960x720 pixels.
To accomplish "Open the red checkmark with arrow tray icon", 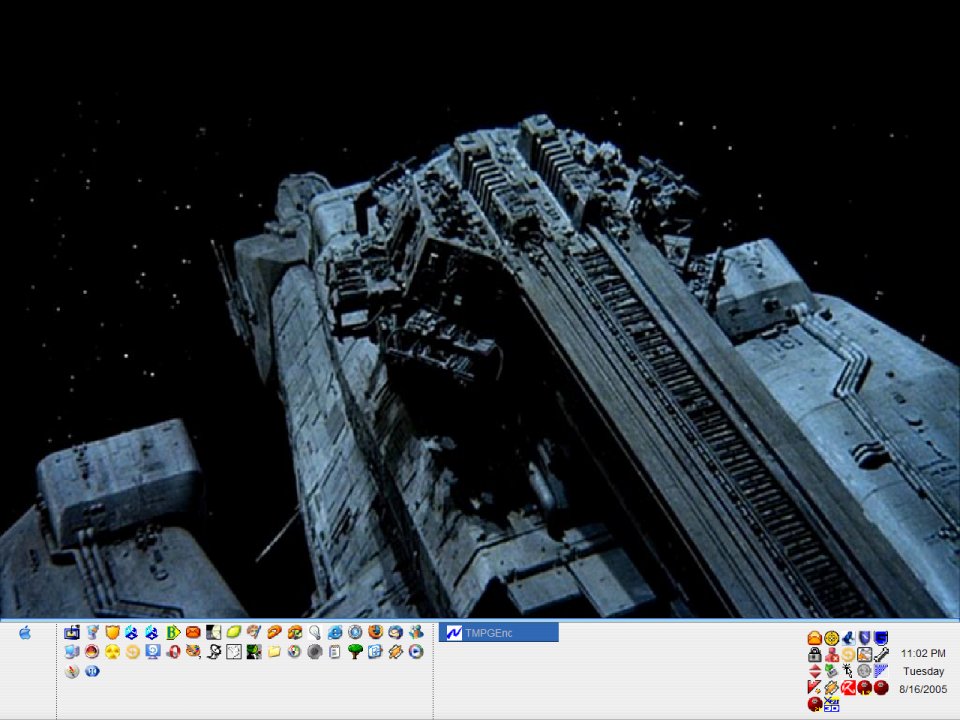I will click(815, 688).
